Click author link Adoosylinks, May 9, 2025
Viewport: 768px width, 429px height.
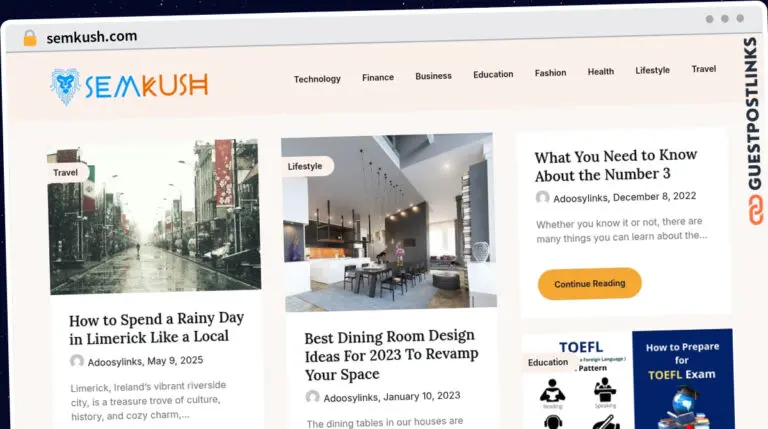[145, 361]
